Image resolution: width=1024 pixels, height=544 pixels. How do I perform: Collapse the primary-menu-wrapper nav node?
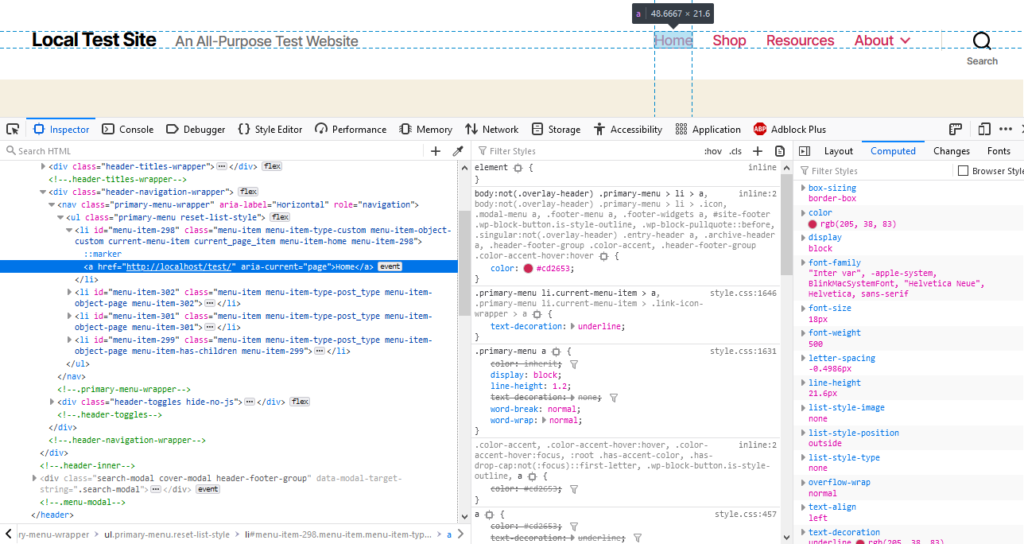tap(52, 204)
